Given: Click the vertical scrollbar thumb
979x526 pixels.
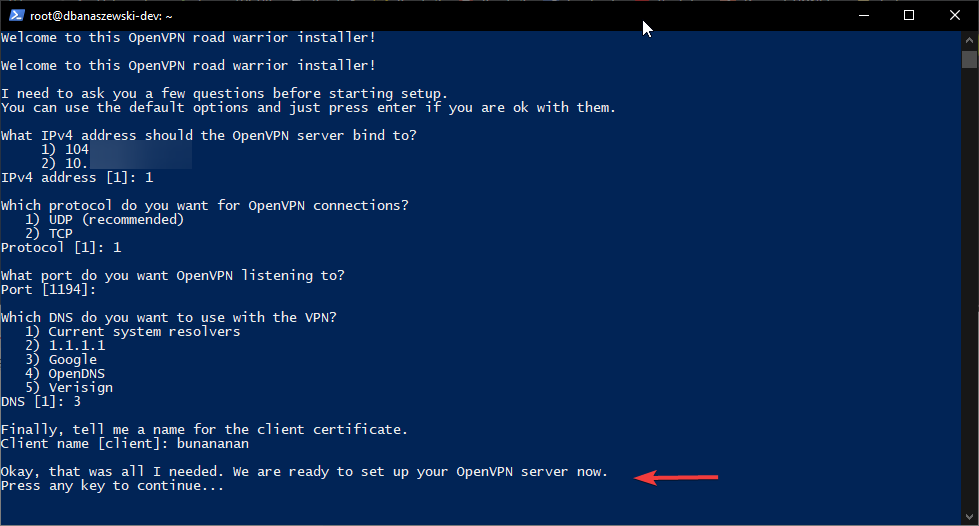Looking at the screenshot, I should click(x=969, y=59).
